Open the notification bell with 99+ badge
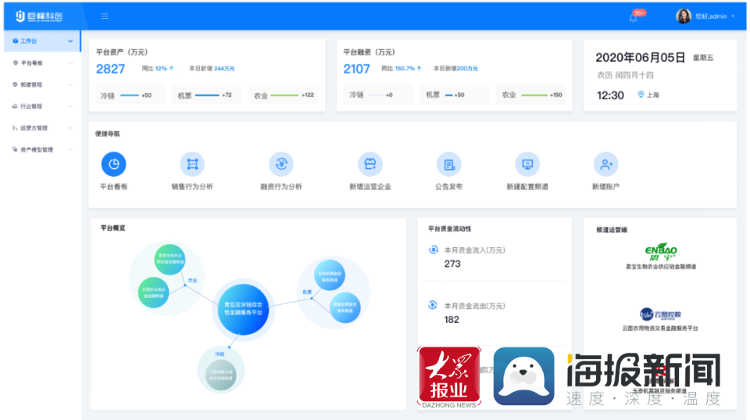 click(x=633, y=16)
